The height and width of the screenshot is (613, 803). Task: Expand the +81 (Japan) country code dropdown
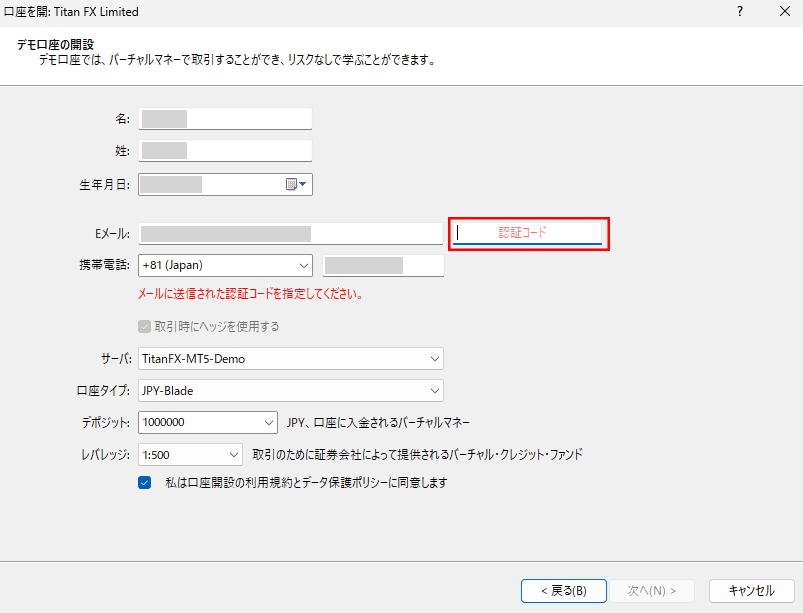304,265
